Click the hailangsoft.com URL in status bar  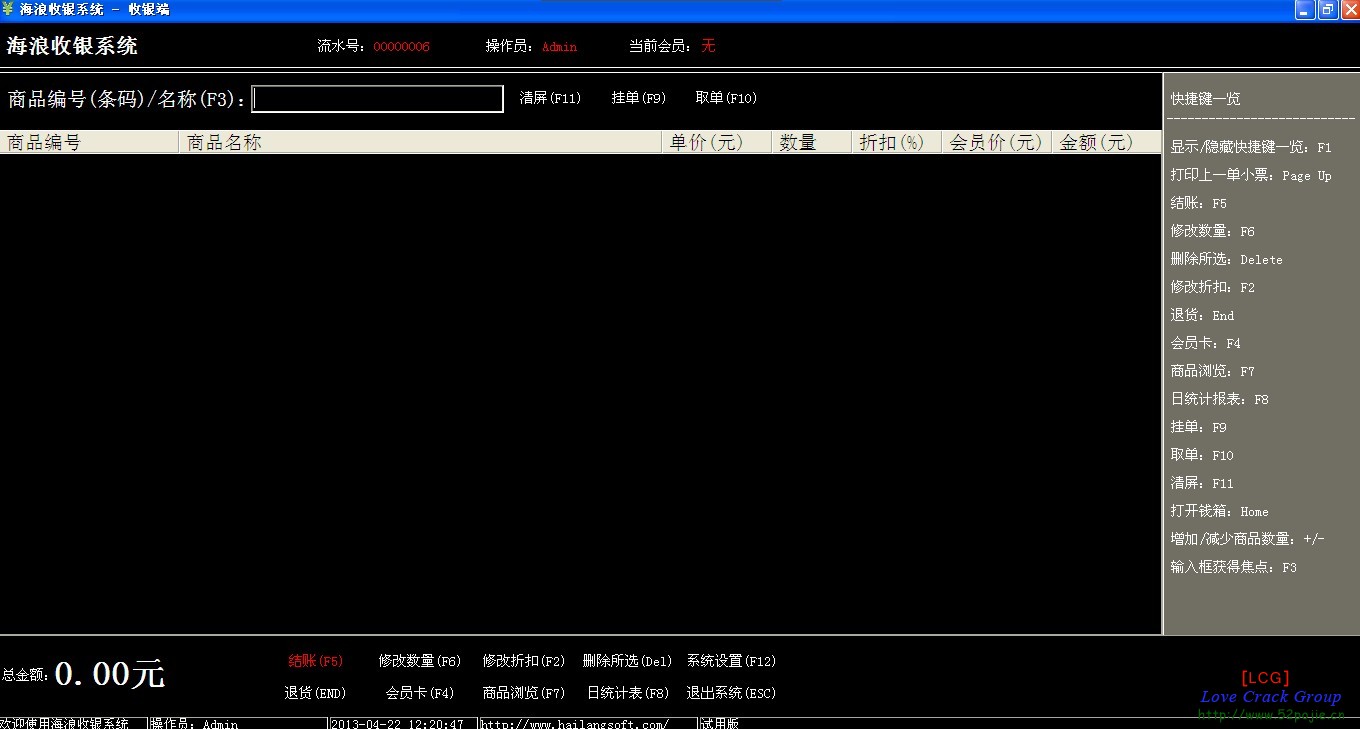tap(574, 724)
